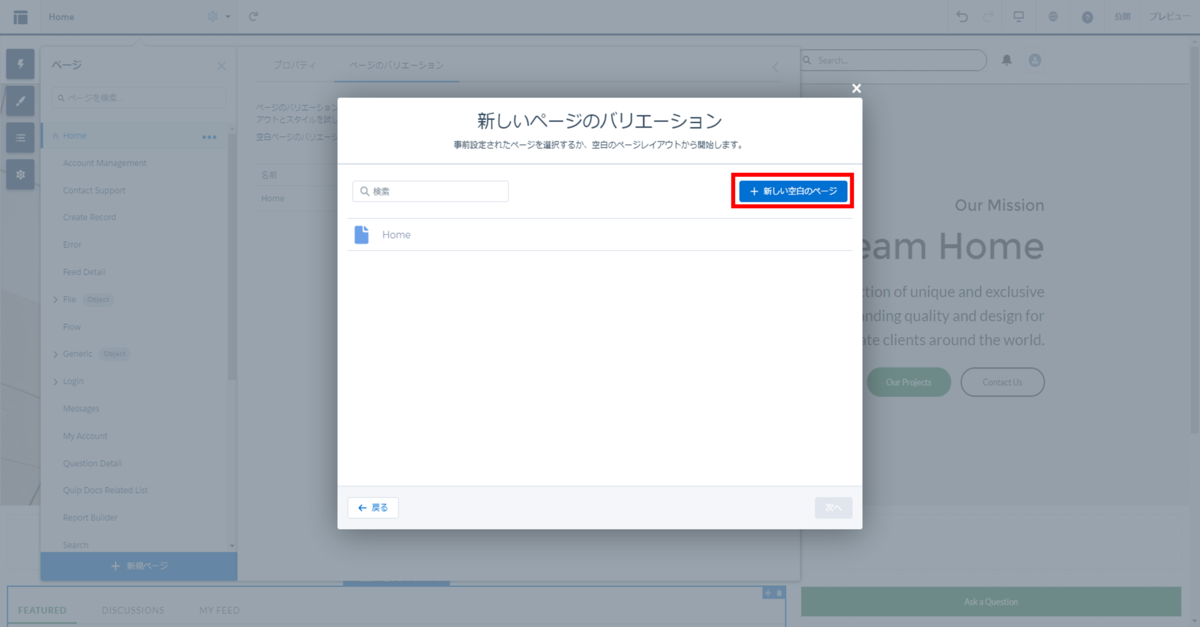
Task: Click the Refresh icon in the top bar
Action: tap(254, 17)
